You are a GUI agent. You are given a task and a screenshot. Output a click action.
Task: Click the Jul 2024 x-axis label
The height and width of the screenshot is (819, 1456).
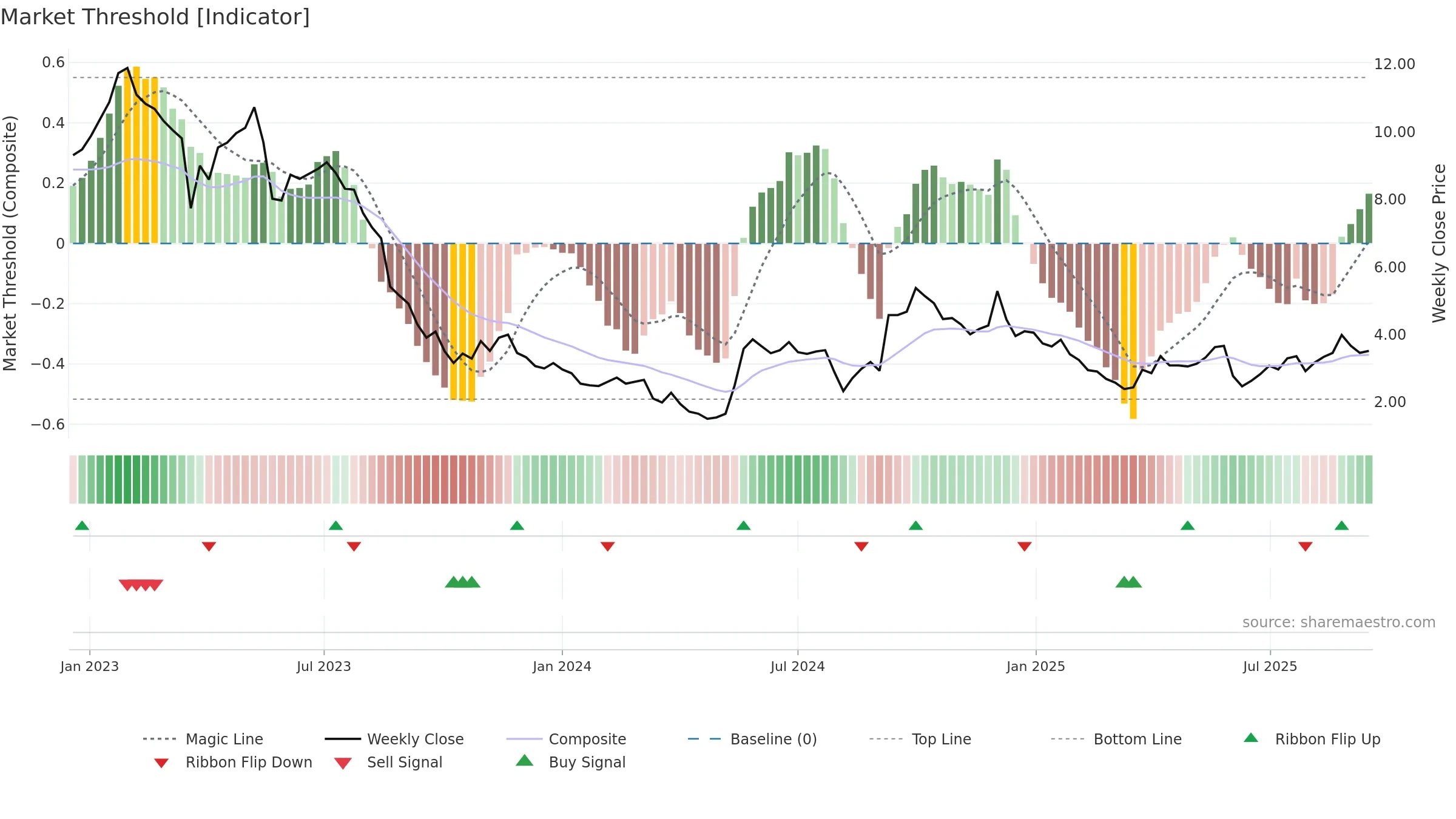(x=798, y=667)
